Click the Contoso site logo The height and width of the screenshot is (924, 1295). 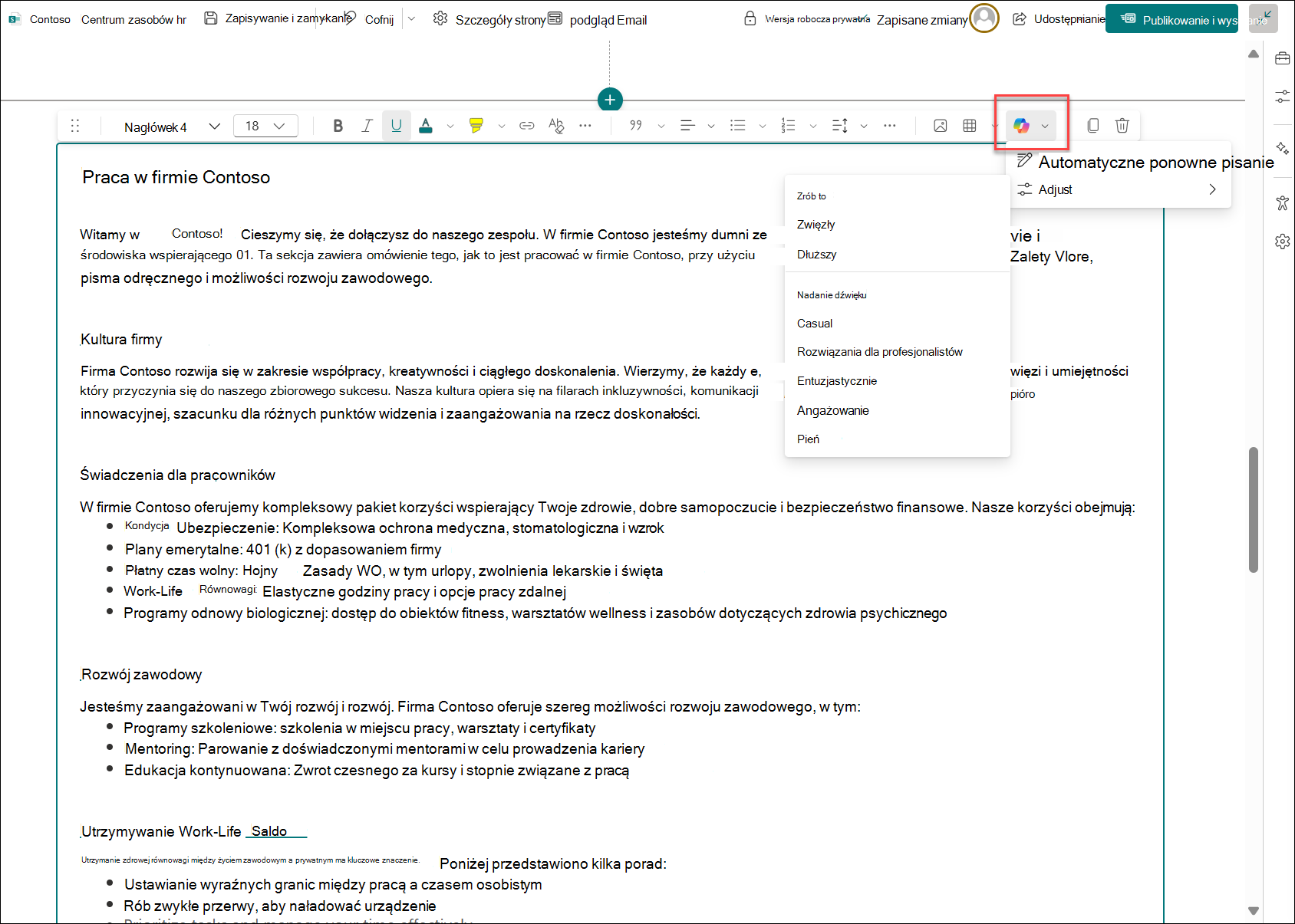click(x=15, y=19)
